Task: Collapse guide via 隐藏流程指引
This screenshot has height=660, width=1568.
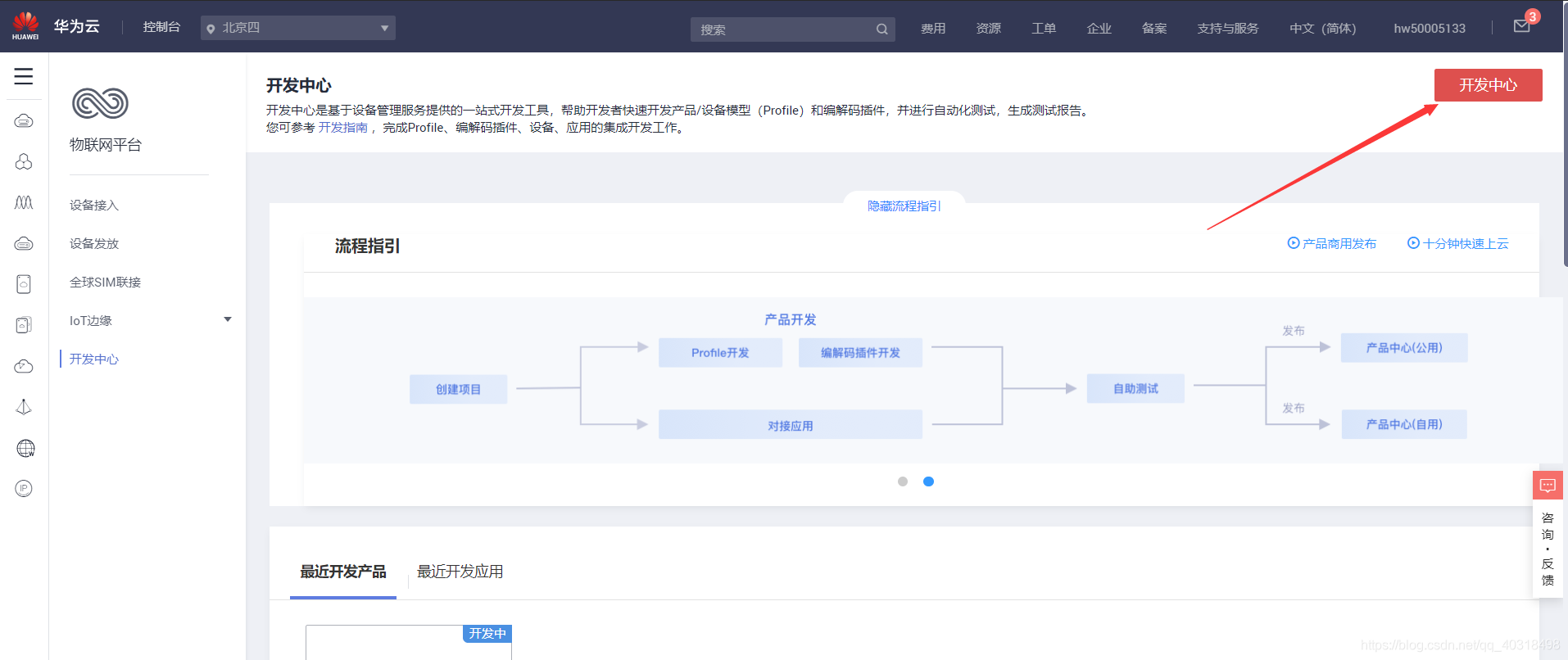Action: [904, 206]
